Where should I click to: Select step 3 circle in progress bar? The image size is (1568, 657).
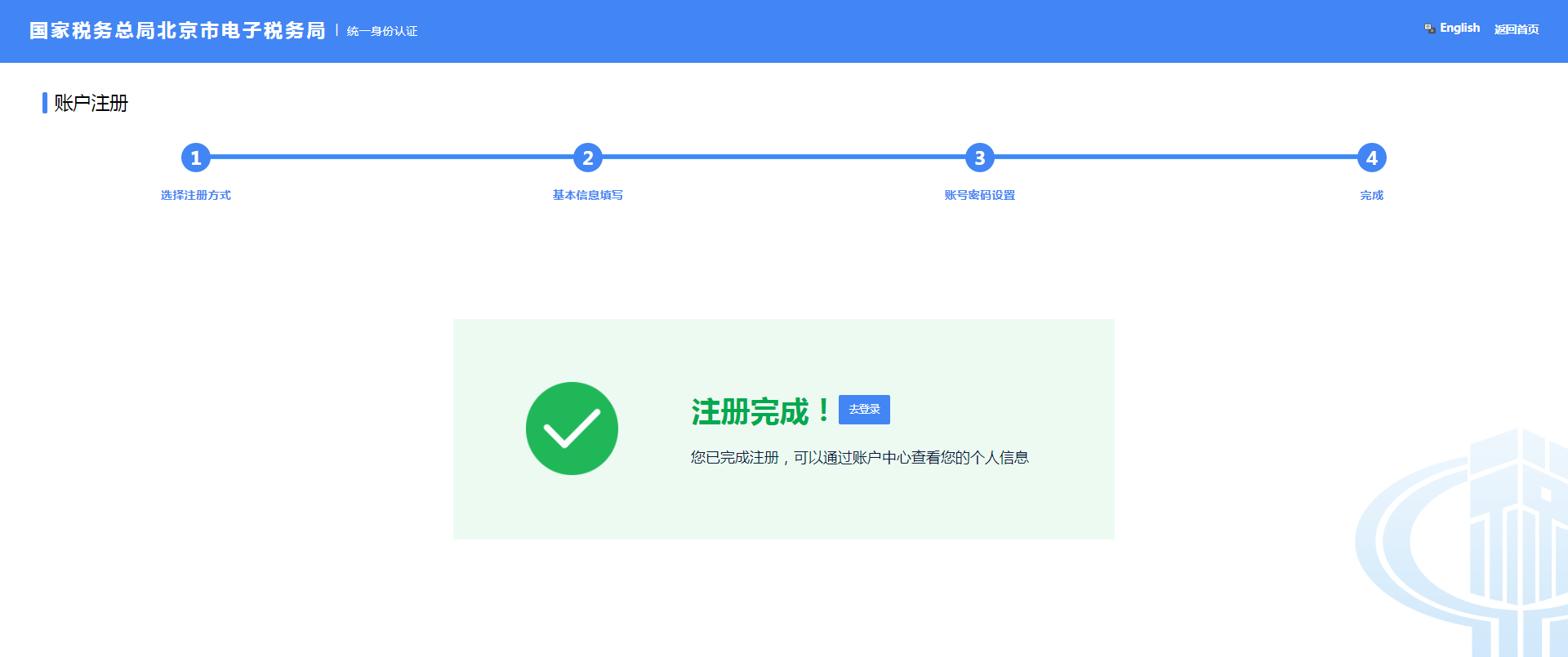[980, 158]
